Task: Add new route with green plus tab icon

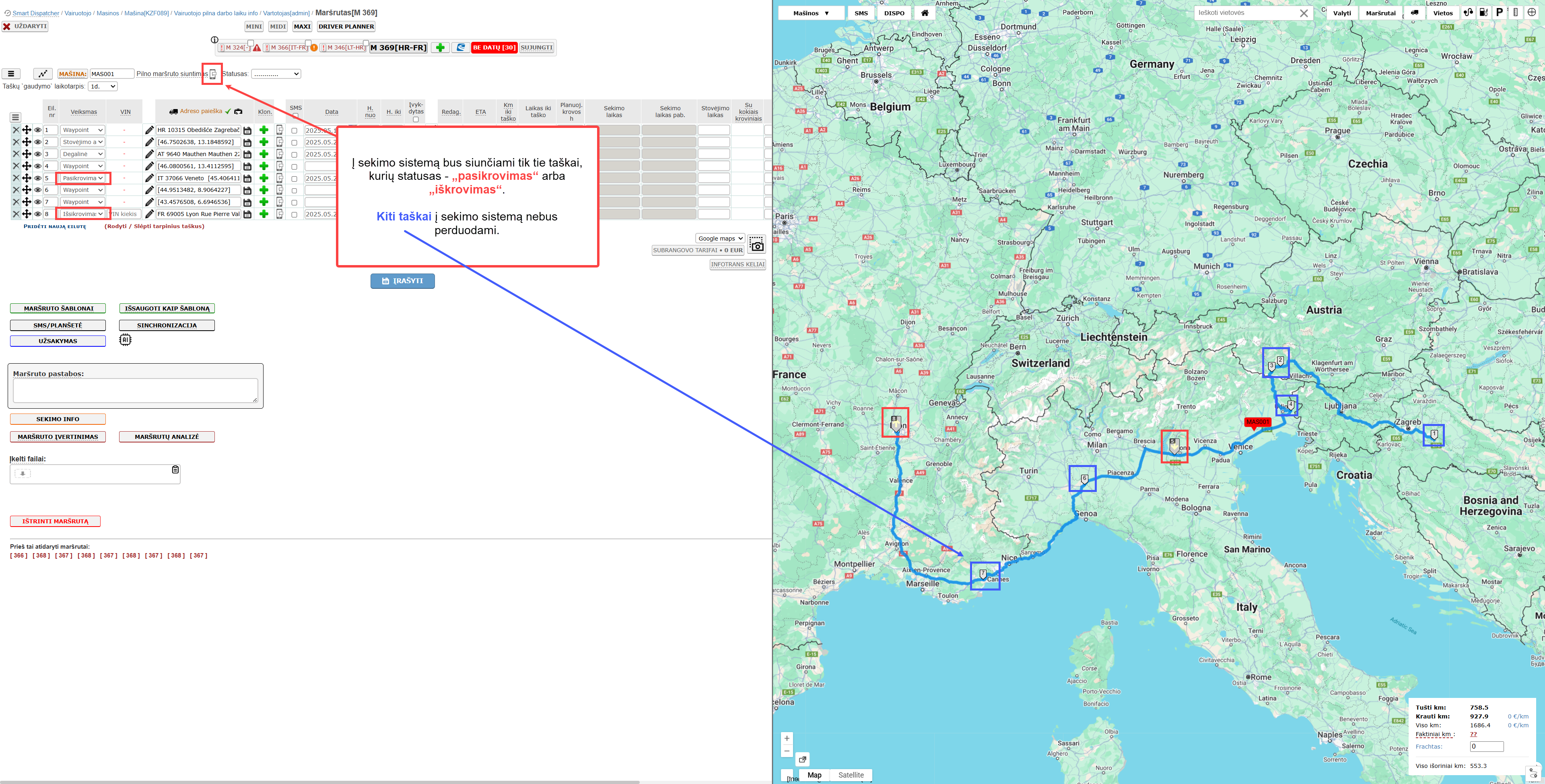Action: click(440, 47)
